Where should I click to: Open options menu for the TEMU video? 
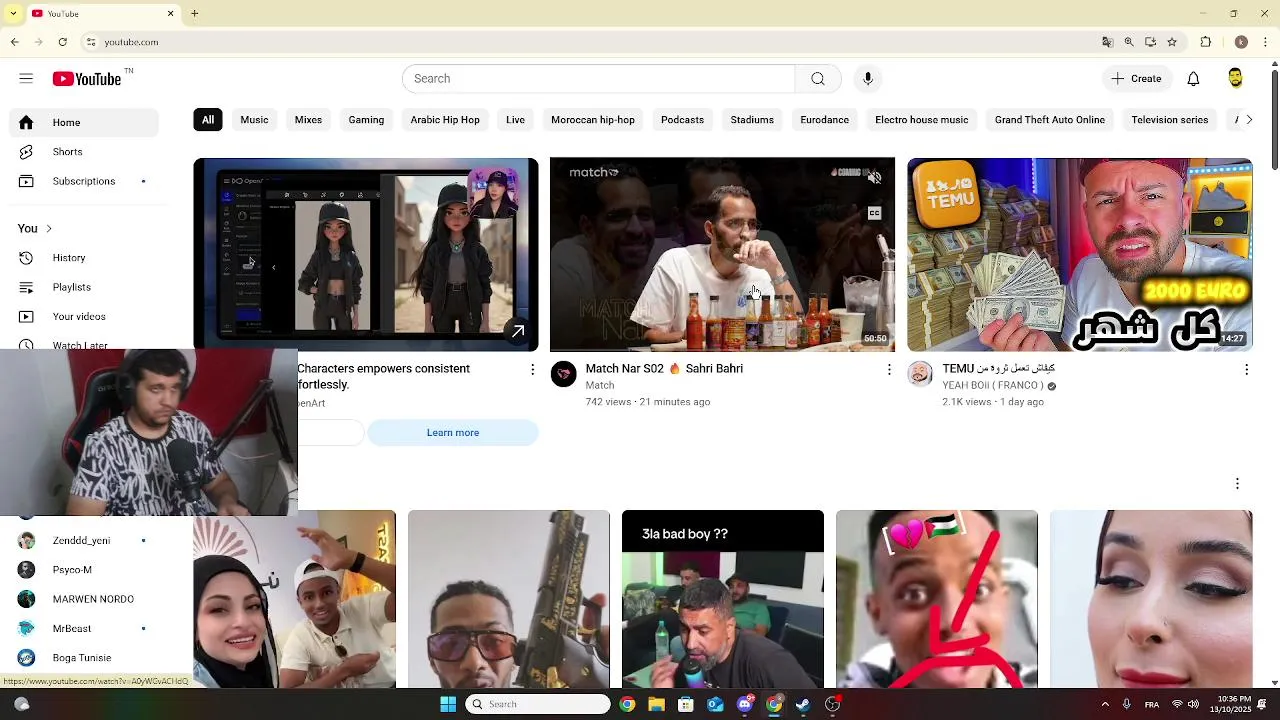(1246, 370)
